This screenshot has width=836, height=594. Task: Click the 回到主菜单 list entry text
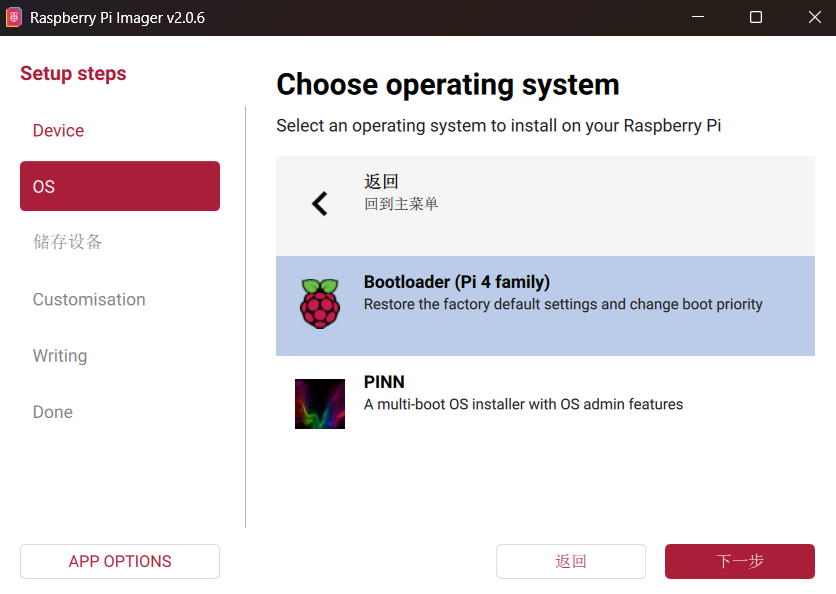click(401, 204)
